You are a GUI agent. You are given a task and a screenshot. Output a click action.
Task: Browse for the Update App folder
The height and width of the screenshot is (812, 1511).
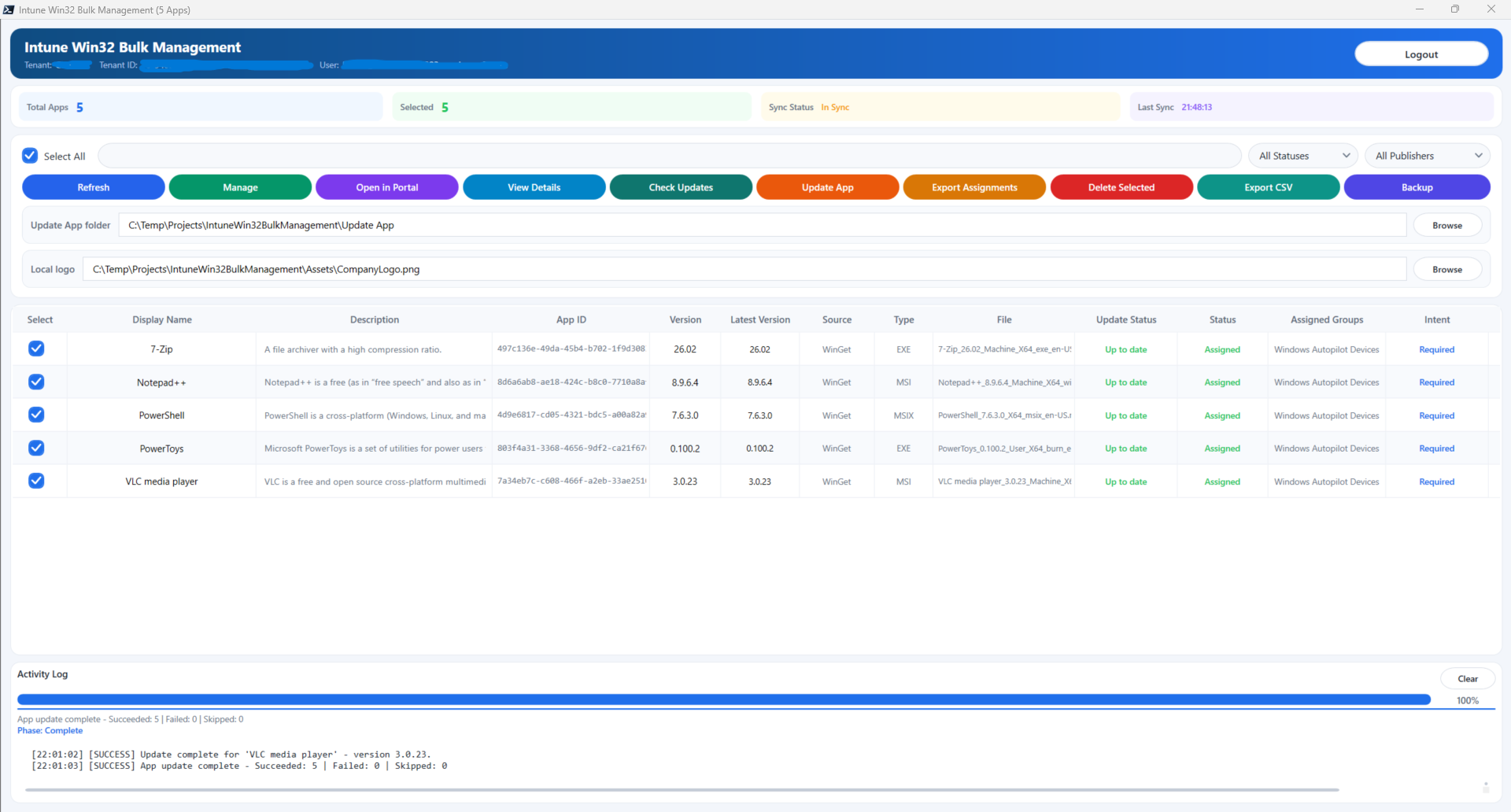point(1447,225)
